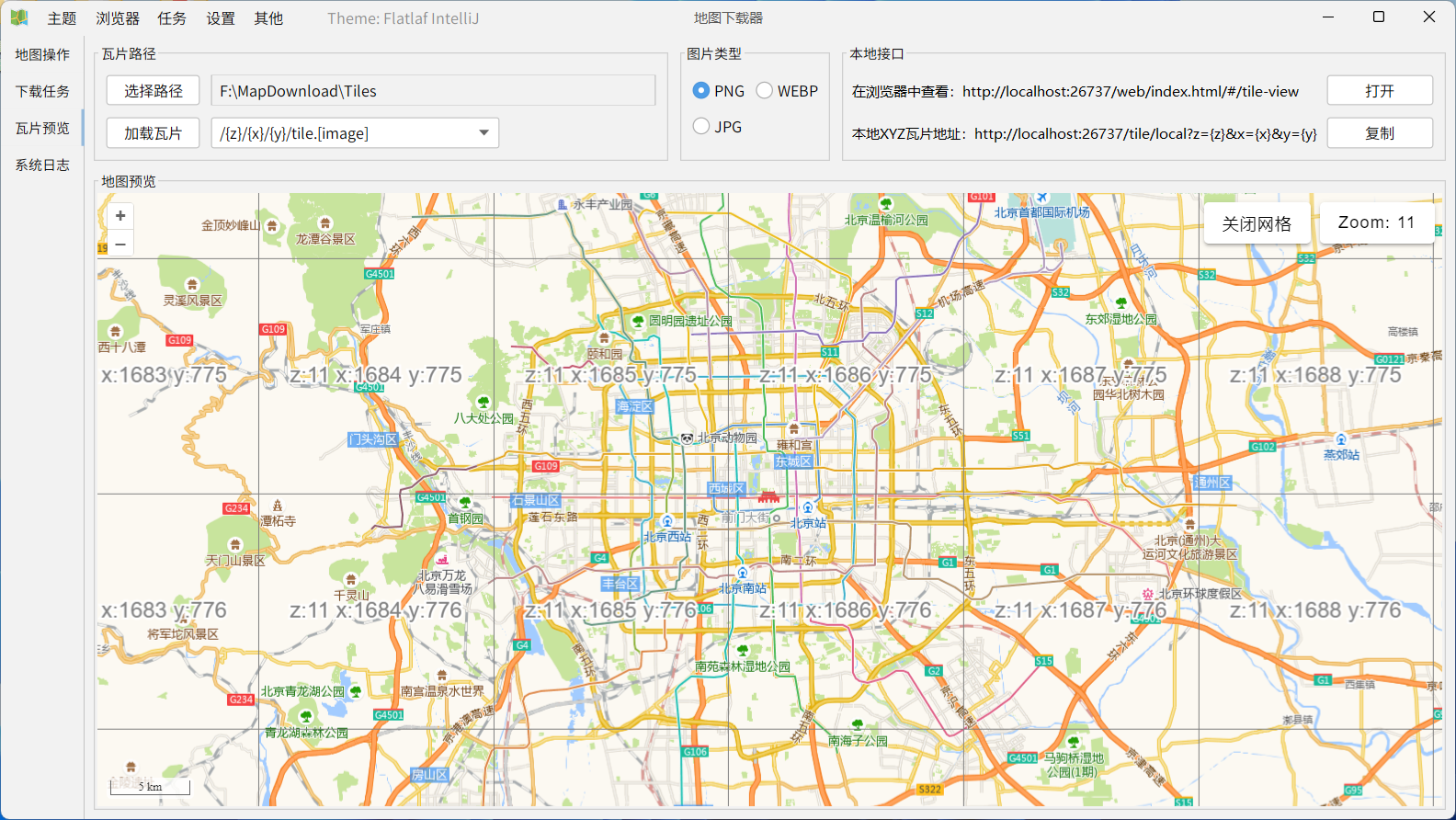
Task: Click the 北京站 railway station icon
Action: click(808, 507)
